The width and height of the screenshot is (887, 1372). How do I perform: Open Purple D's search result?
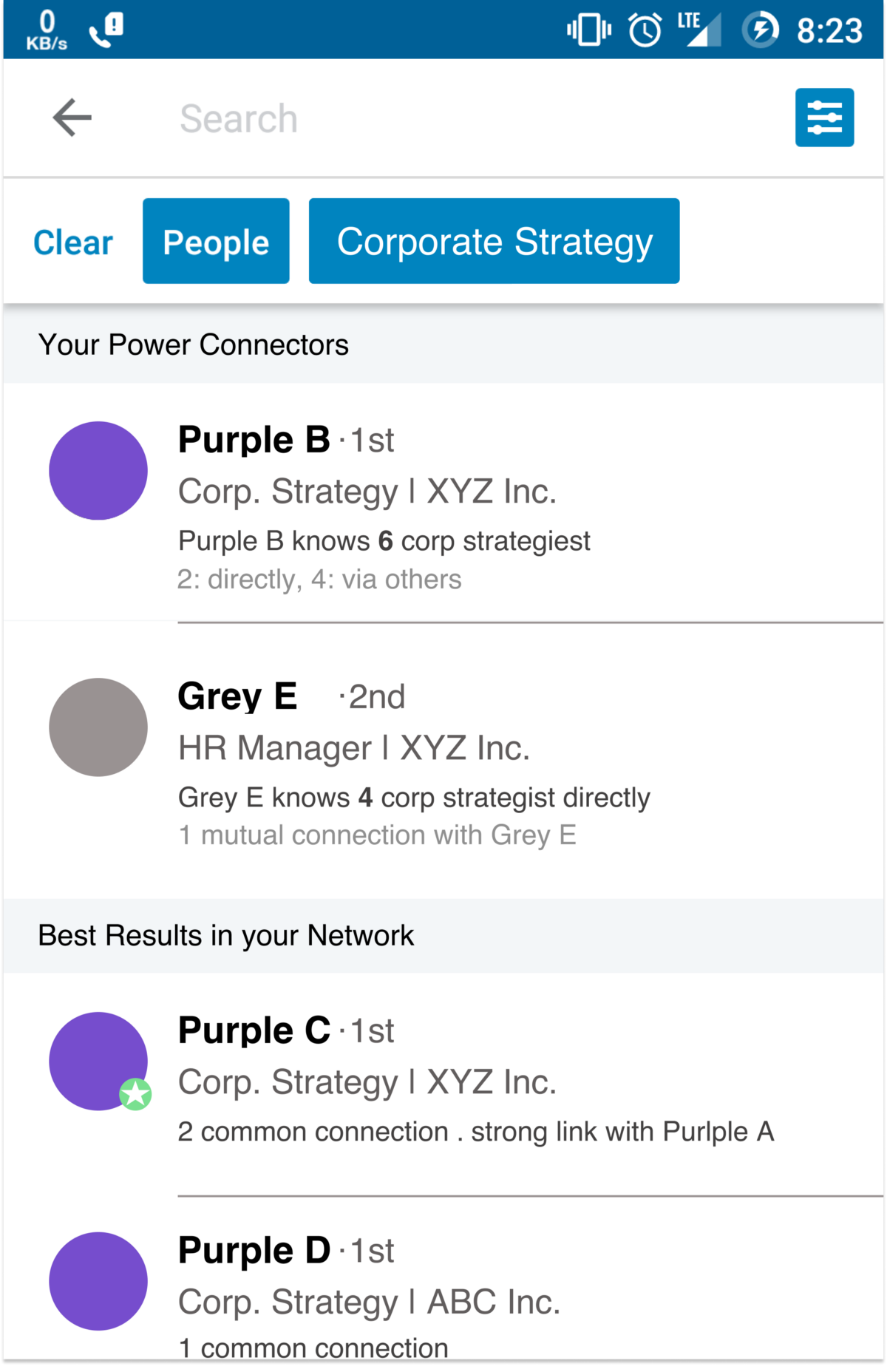[x=443, y=1286]
